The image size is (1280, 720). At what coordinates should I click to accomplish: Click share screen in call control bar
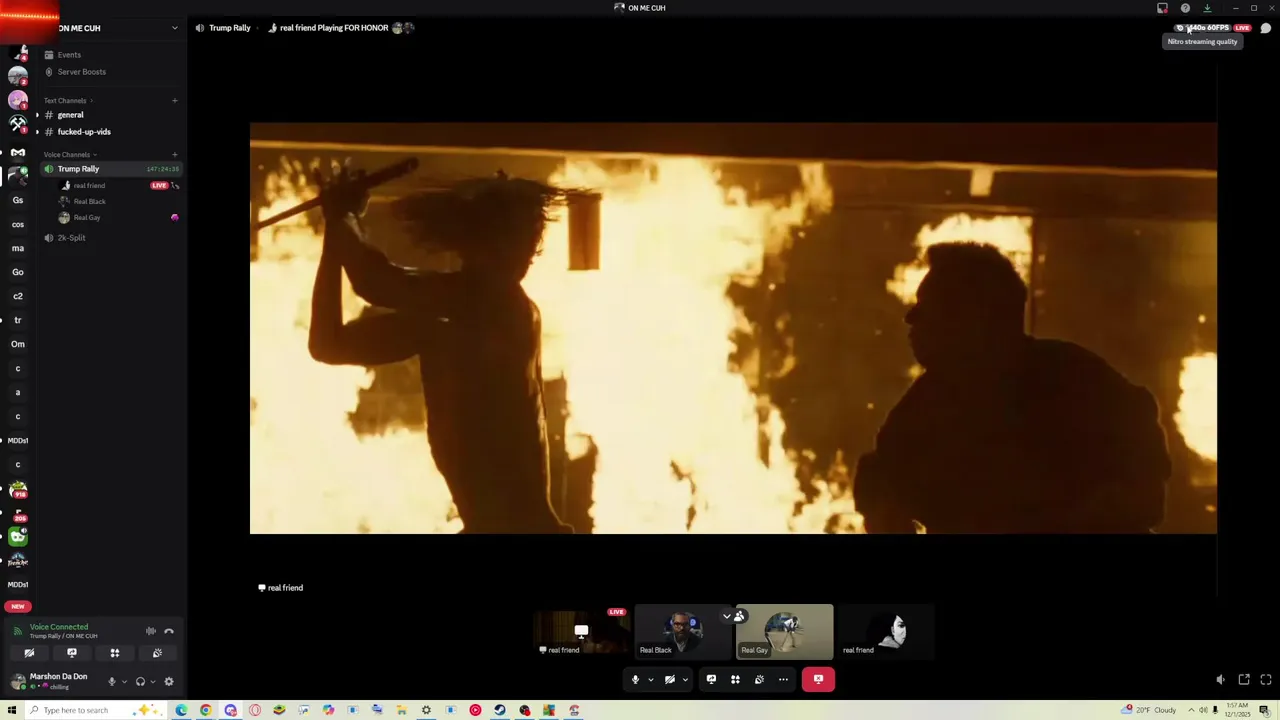[x=711, y=680]
